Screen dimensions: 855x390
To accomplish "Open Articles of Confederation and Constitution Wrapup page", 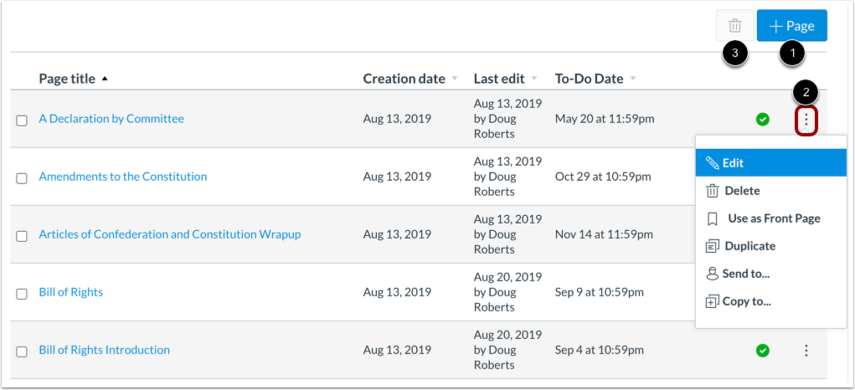I will 170,235.
